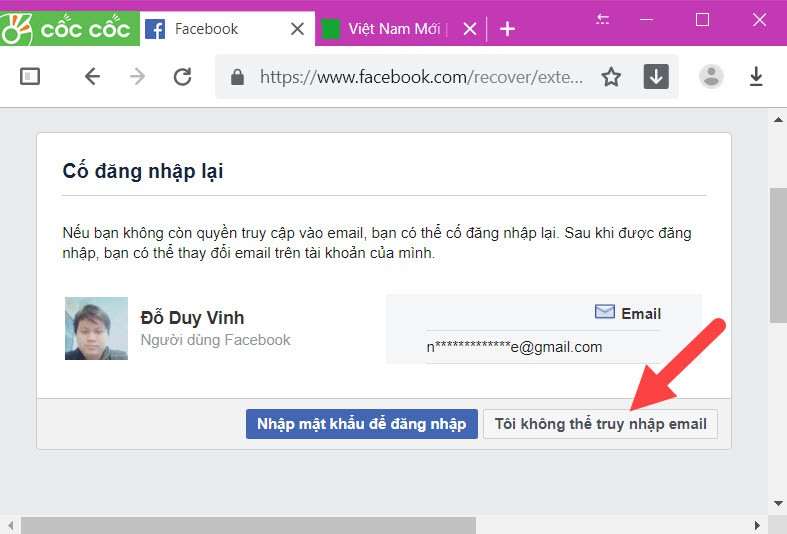Switch to the Facebook tab
The width and height of the screenshot is (787, 534).
(x=227, y=29)
